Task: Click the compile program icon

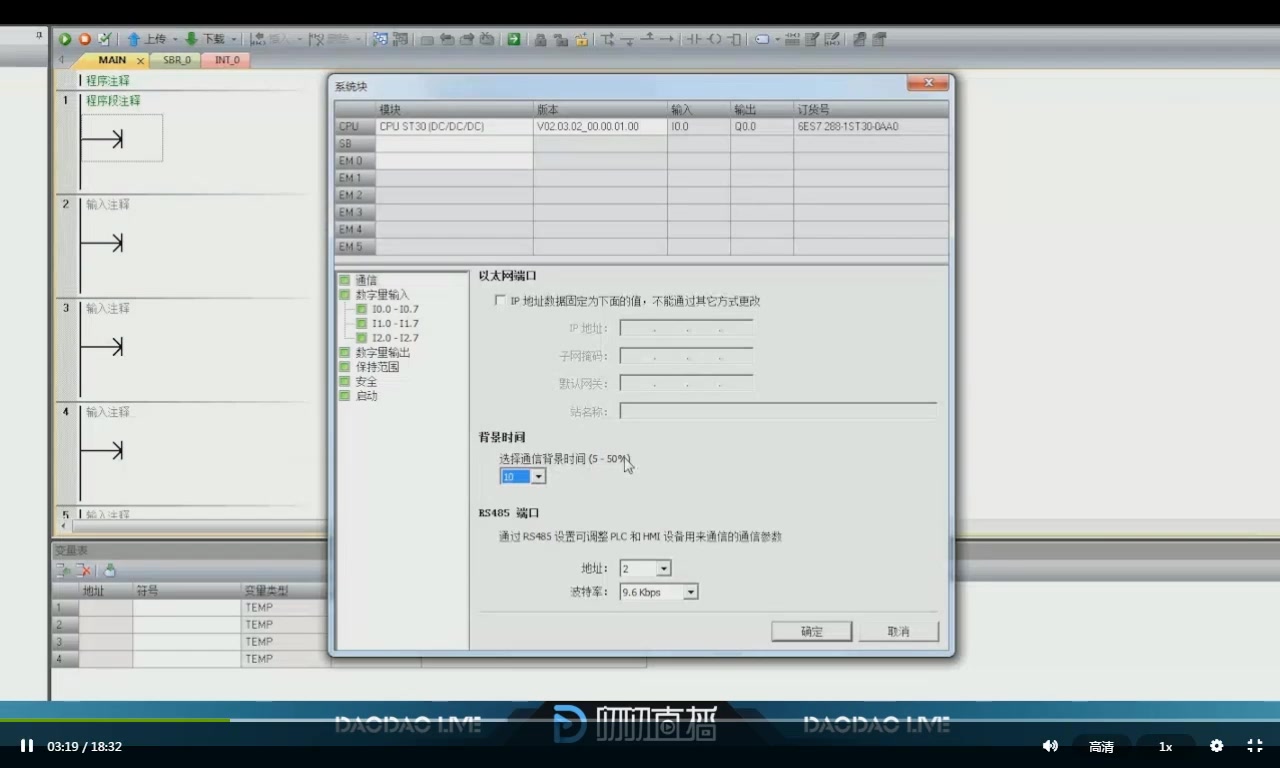Action: coord(104,39)
